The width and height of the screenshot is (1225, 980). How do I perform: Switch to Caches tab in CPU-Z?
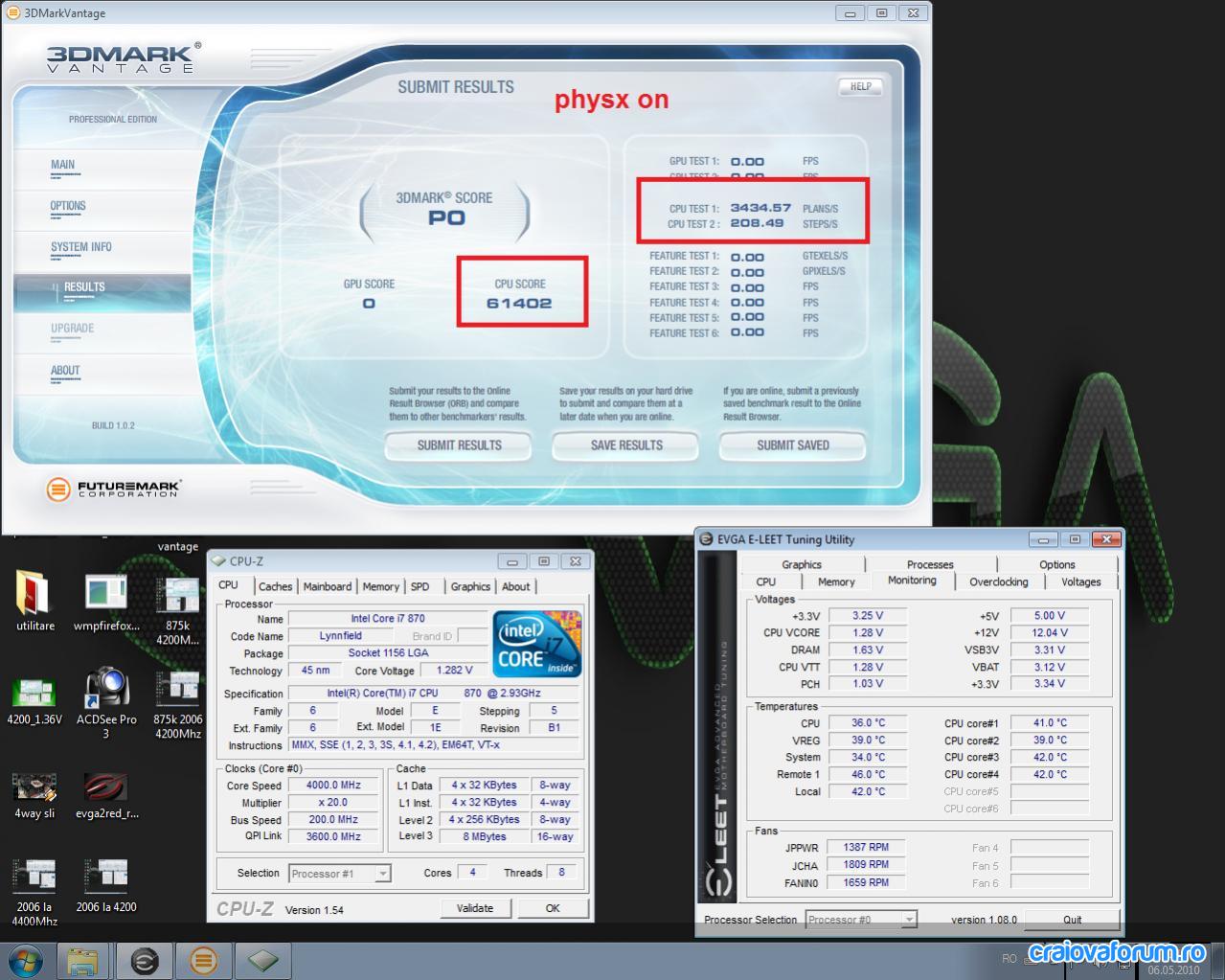275,587
